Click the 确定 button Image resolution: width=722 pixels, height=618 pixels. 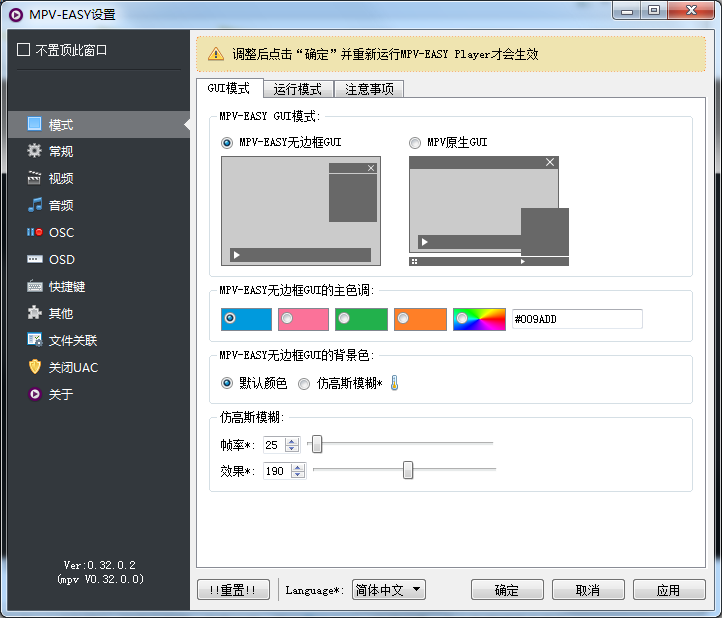[x=507, y=590]
